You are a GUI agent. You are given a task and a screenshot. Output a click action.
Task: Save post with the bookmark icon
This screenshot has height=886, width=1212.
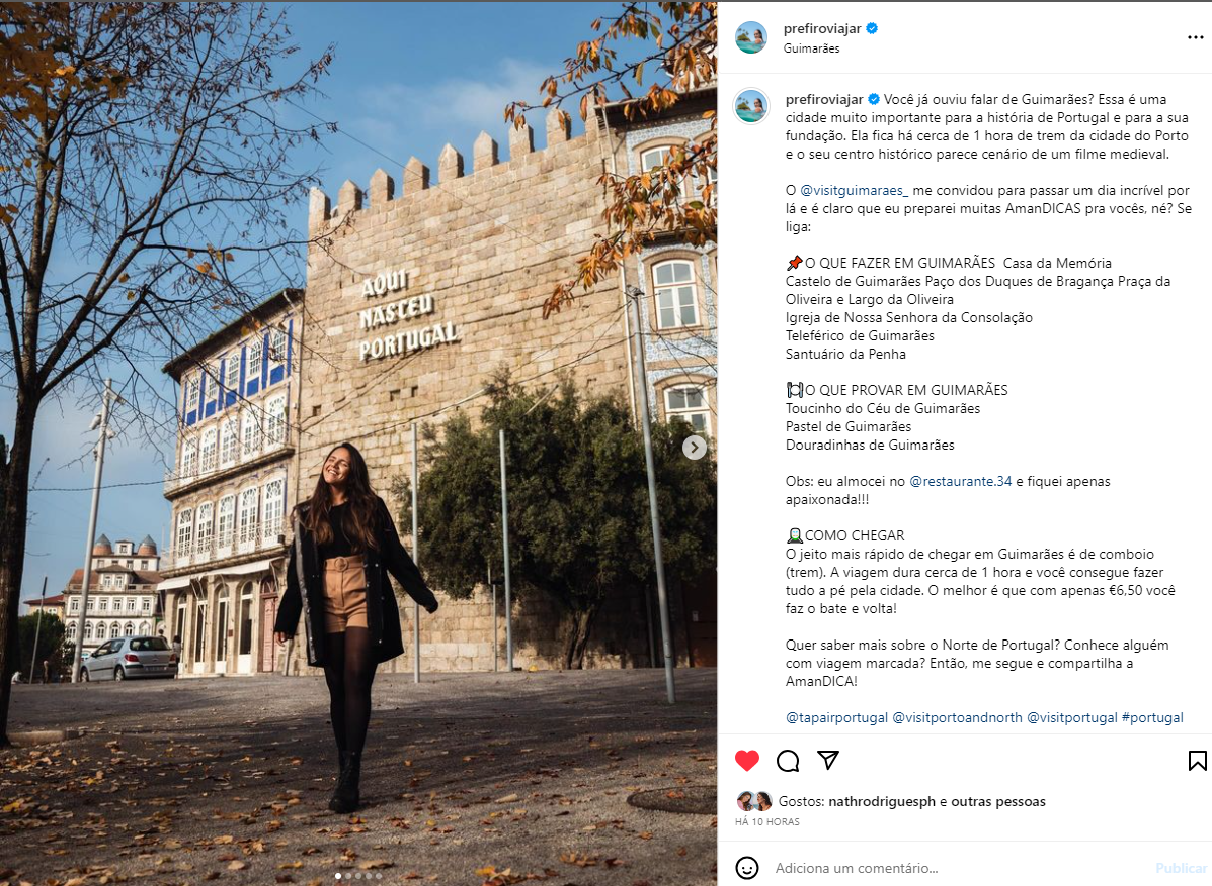click(x=1197, y=761)
